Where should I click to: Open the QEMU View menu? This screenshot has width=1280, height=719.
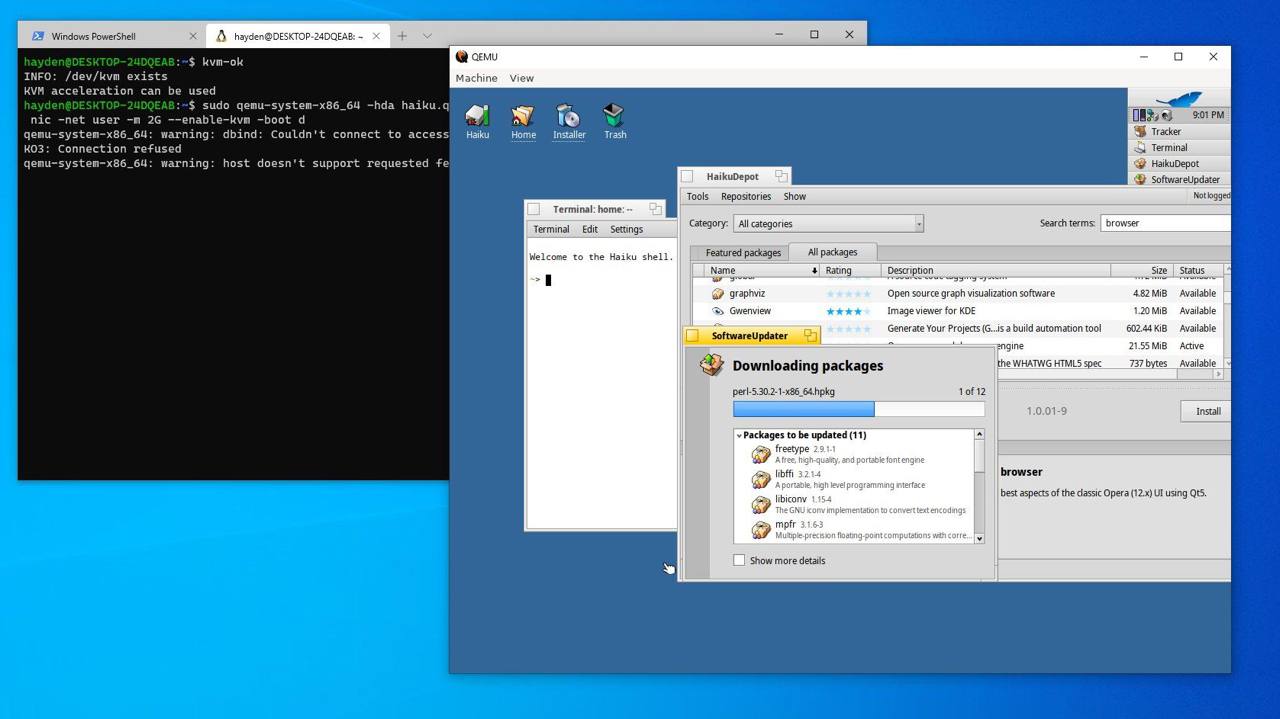coord(521,78)
